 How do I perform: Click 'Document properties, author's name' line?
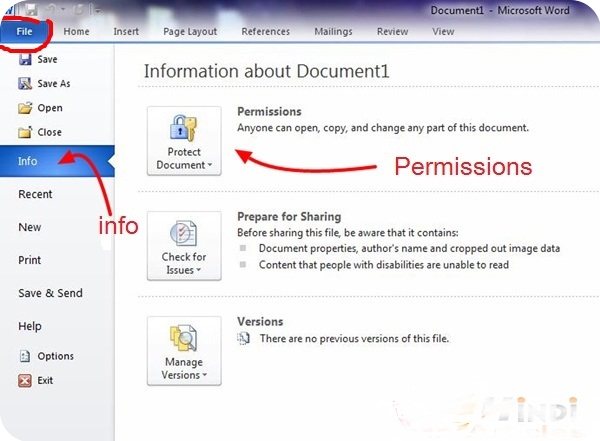coord(409,248)
